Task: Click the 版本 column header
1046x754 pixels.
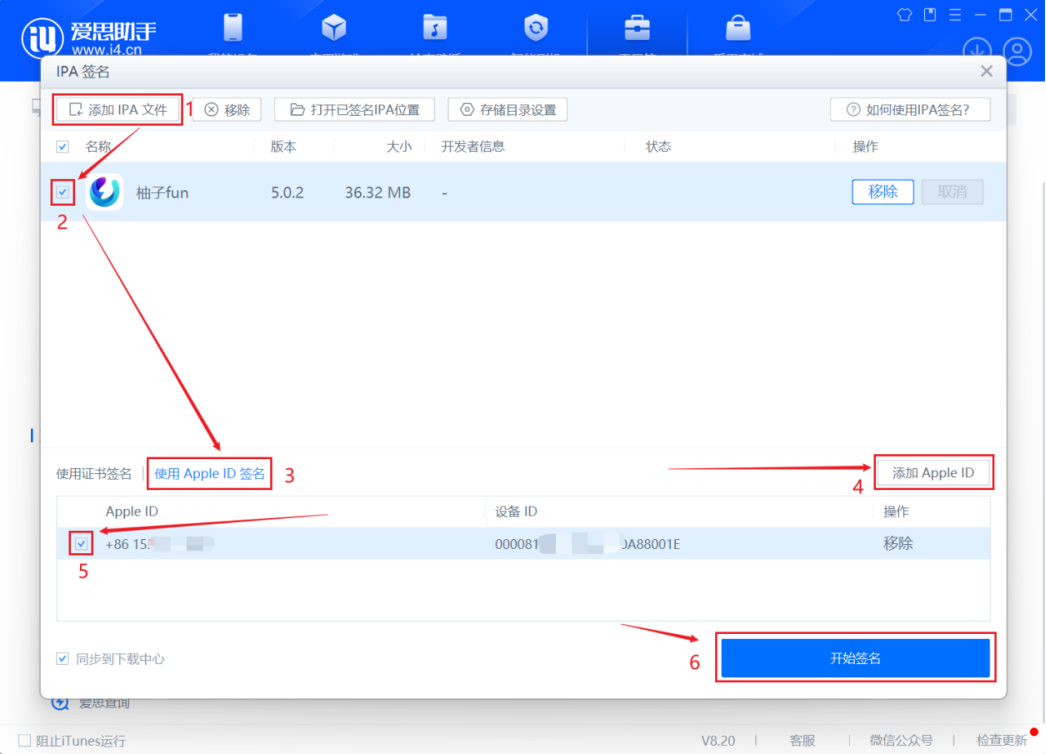Action: (x=284, y=147)
